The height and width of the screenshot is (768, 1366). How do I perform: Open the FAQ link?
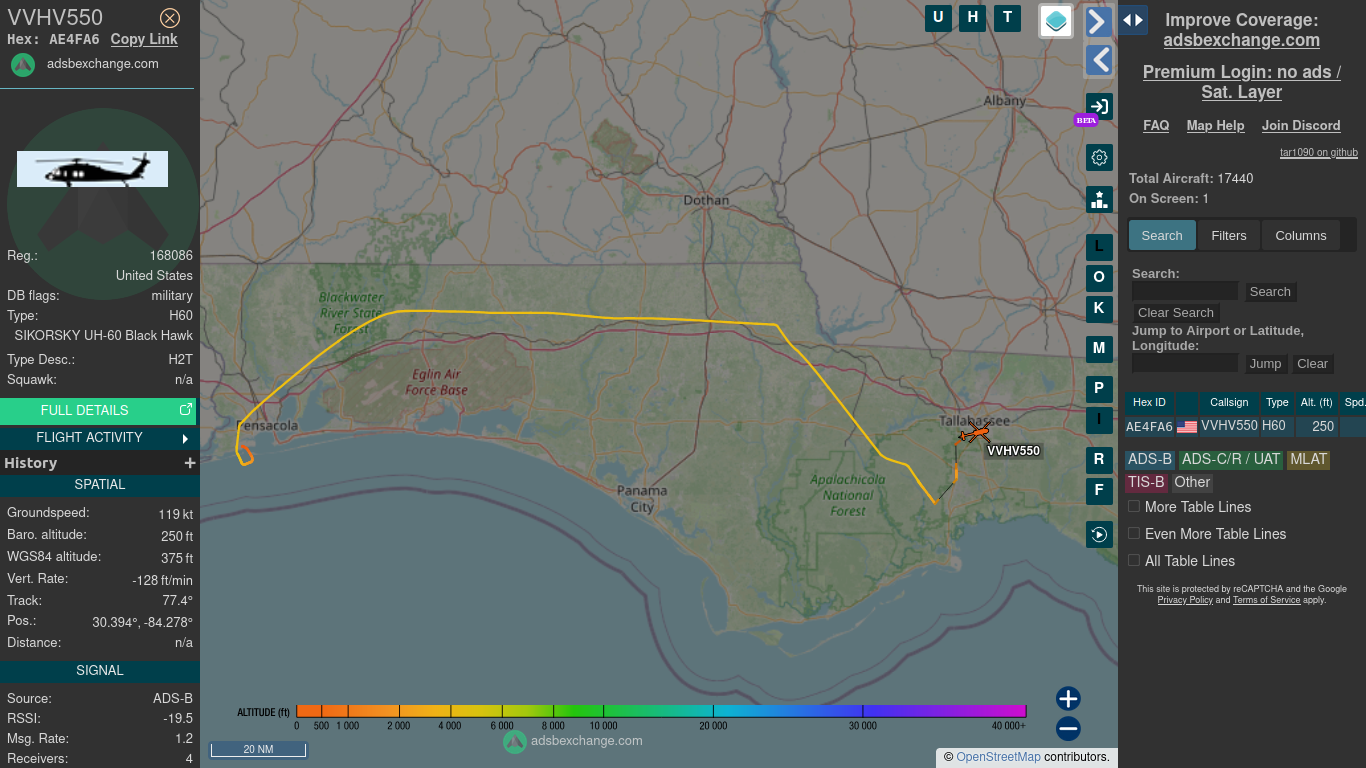[1156, 125]
